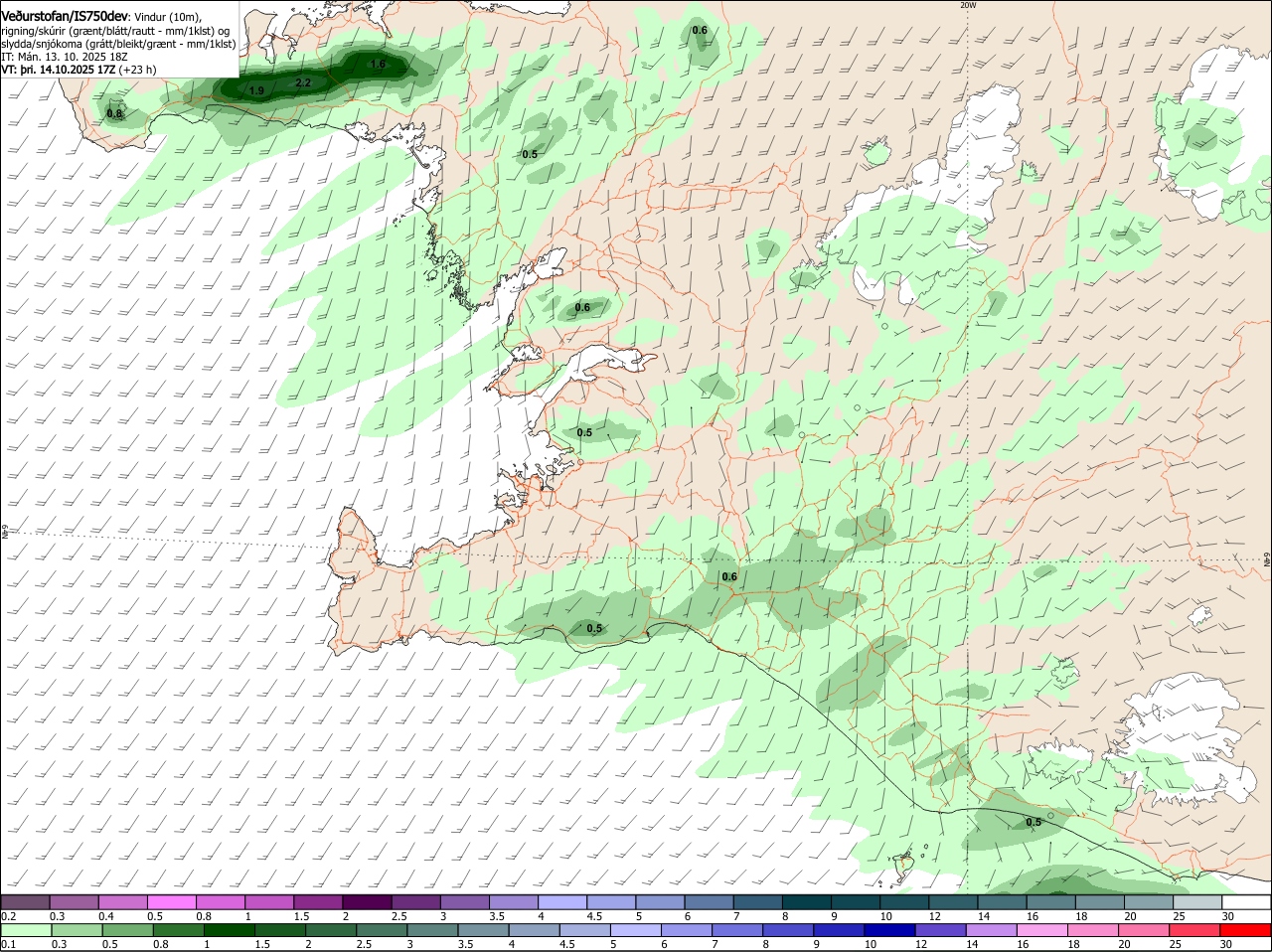Click the violet 12–14 swatch in lower legend
Viewport: 1272px width, 952px height.
(x=939, y=929)
